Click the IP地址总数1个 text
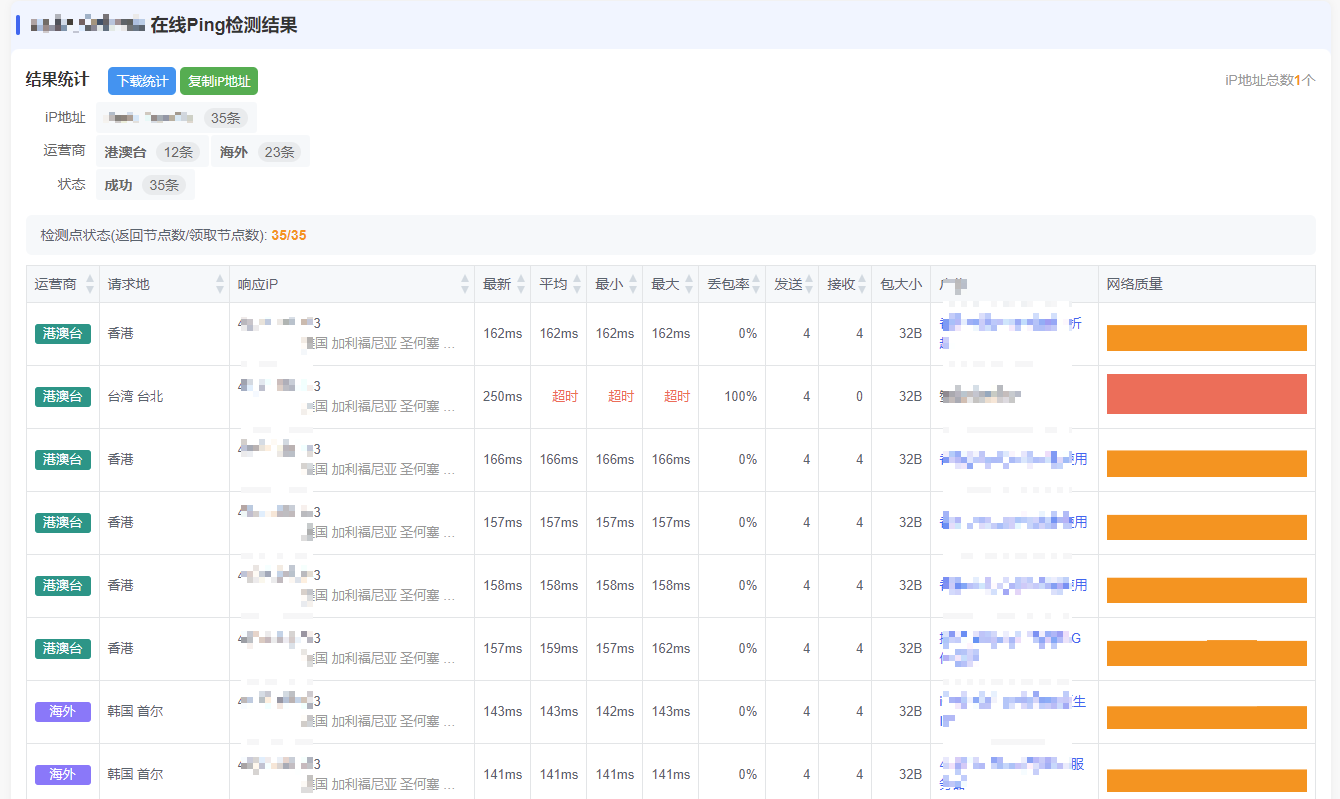This screenshot has width=1340, height=799. [1270, 80]
